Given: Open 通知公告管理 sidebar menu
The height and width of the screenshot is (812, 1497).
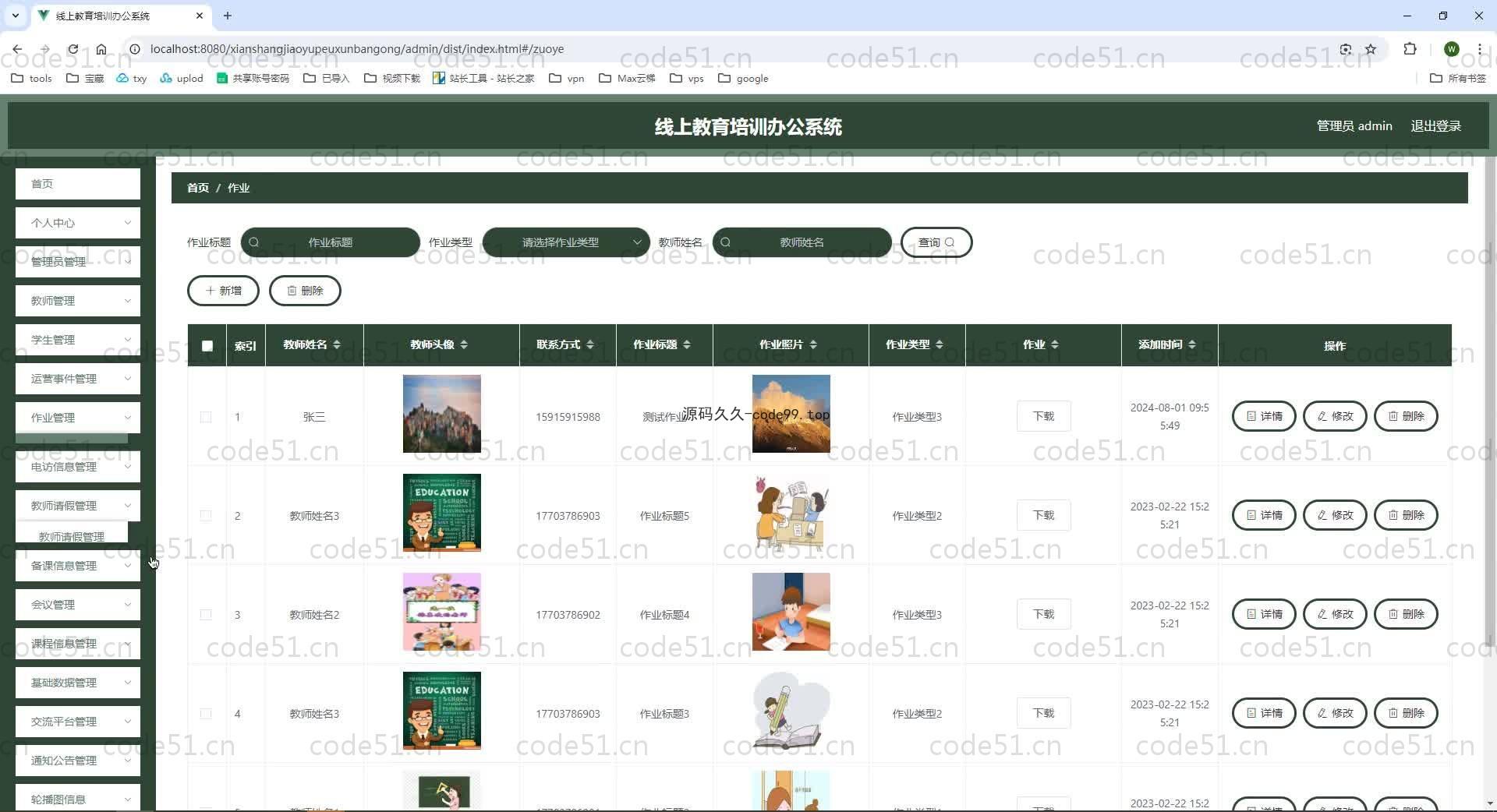Looking at the screenshot, I should coord(78,761).
